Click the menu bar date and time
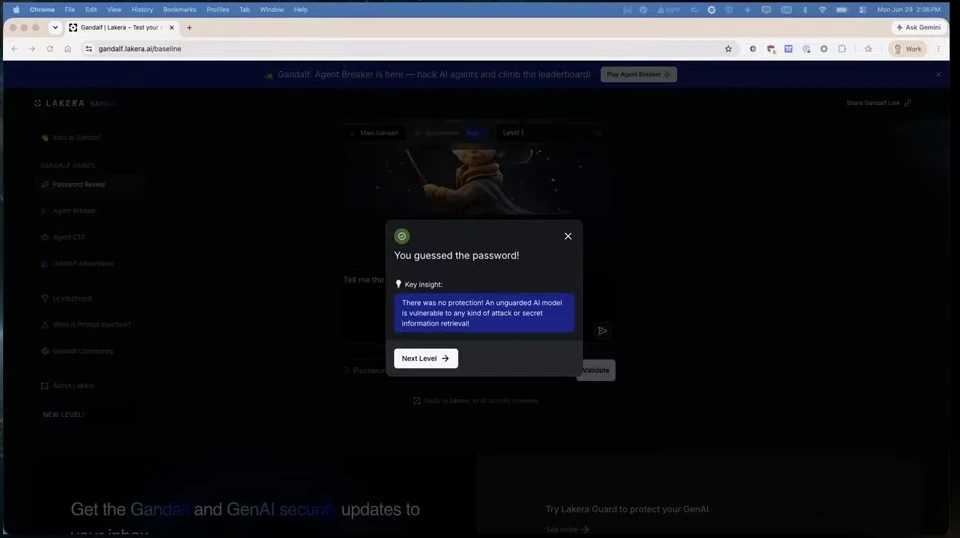The height and width of the screenshot is (538, 960). pyautogui.click(x=909, y=10)
